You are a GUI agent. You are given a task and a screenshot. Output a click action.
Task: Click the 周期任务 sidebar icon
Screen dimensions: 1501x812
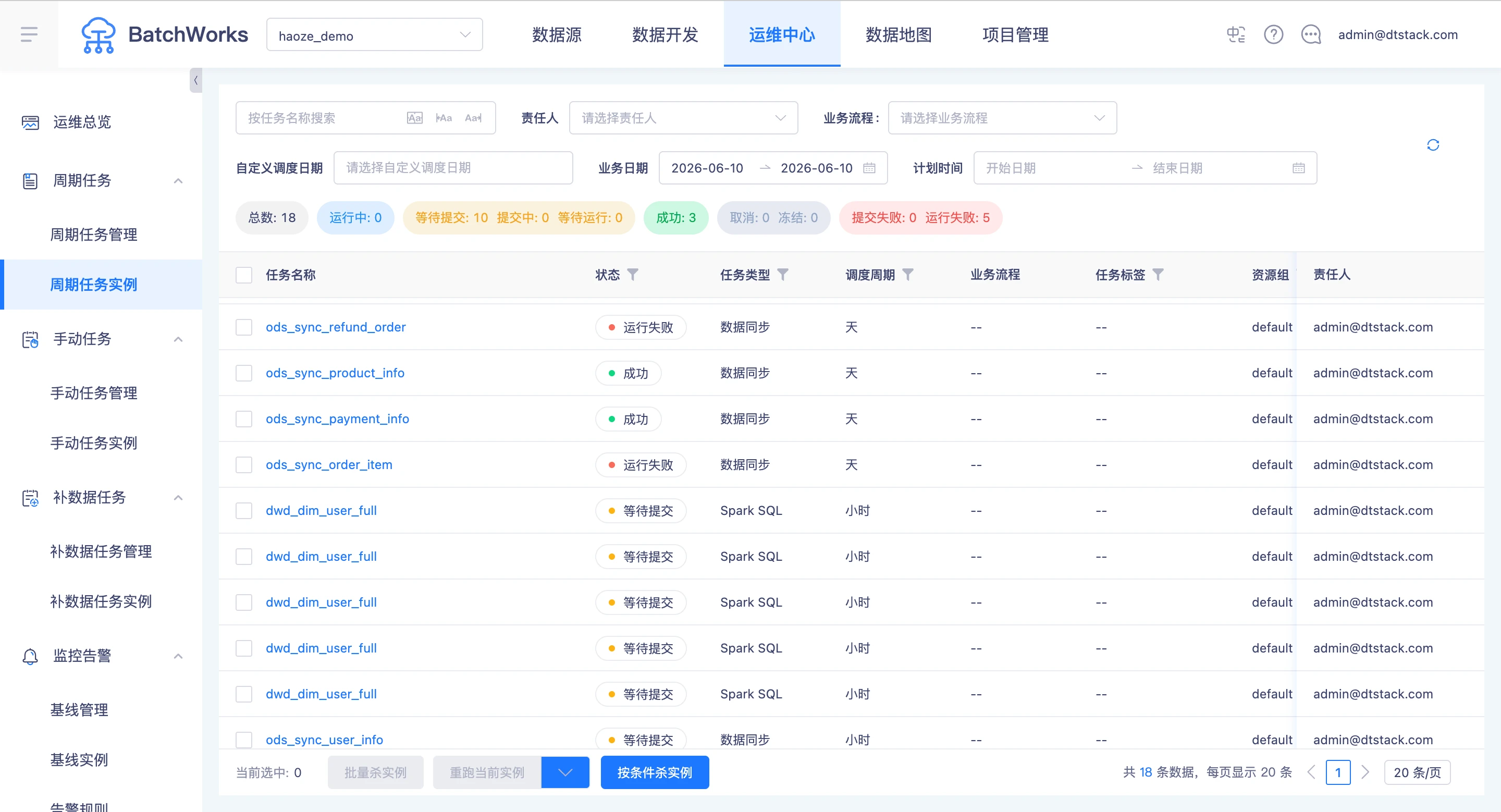coord(30,181)
